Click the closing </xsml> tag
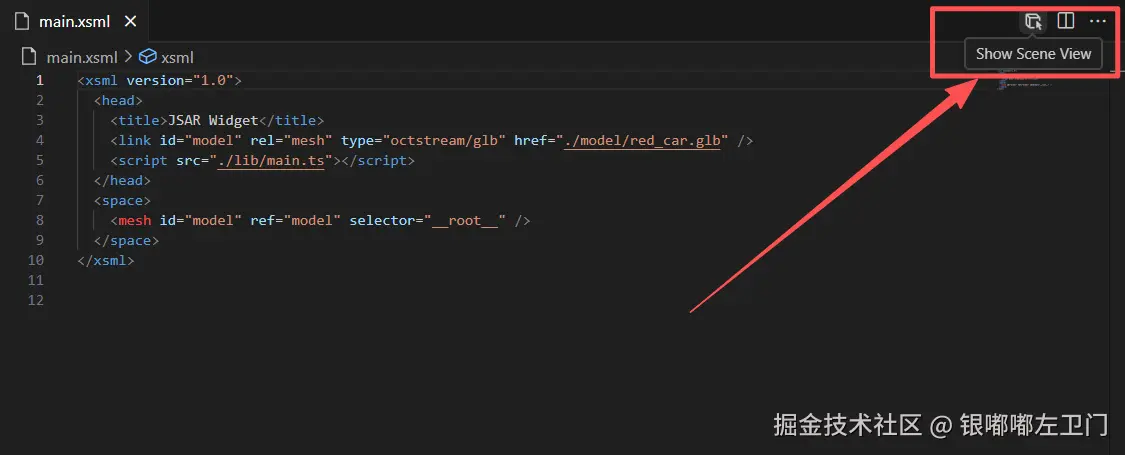The height and width of the screenshot is (455, 1125). point(106,261)
